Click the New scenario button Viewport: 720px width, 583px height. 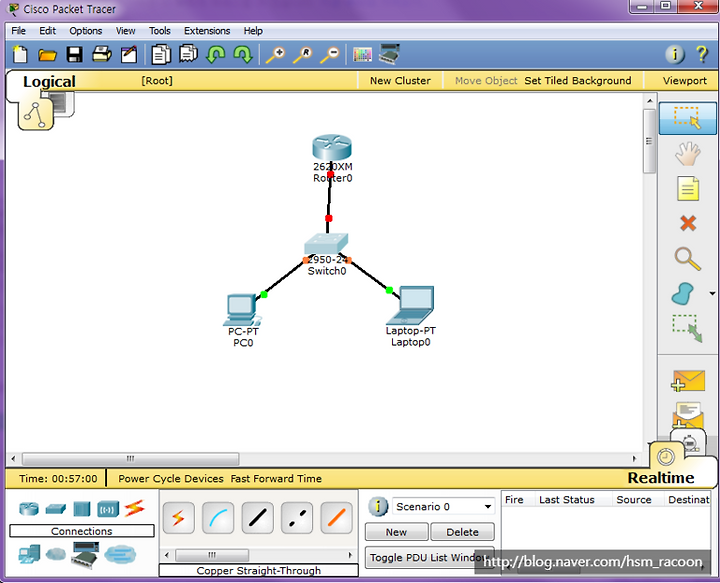(x=396, y=532)
